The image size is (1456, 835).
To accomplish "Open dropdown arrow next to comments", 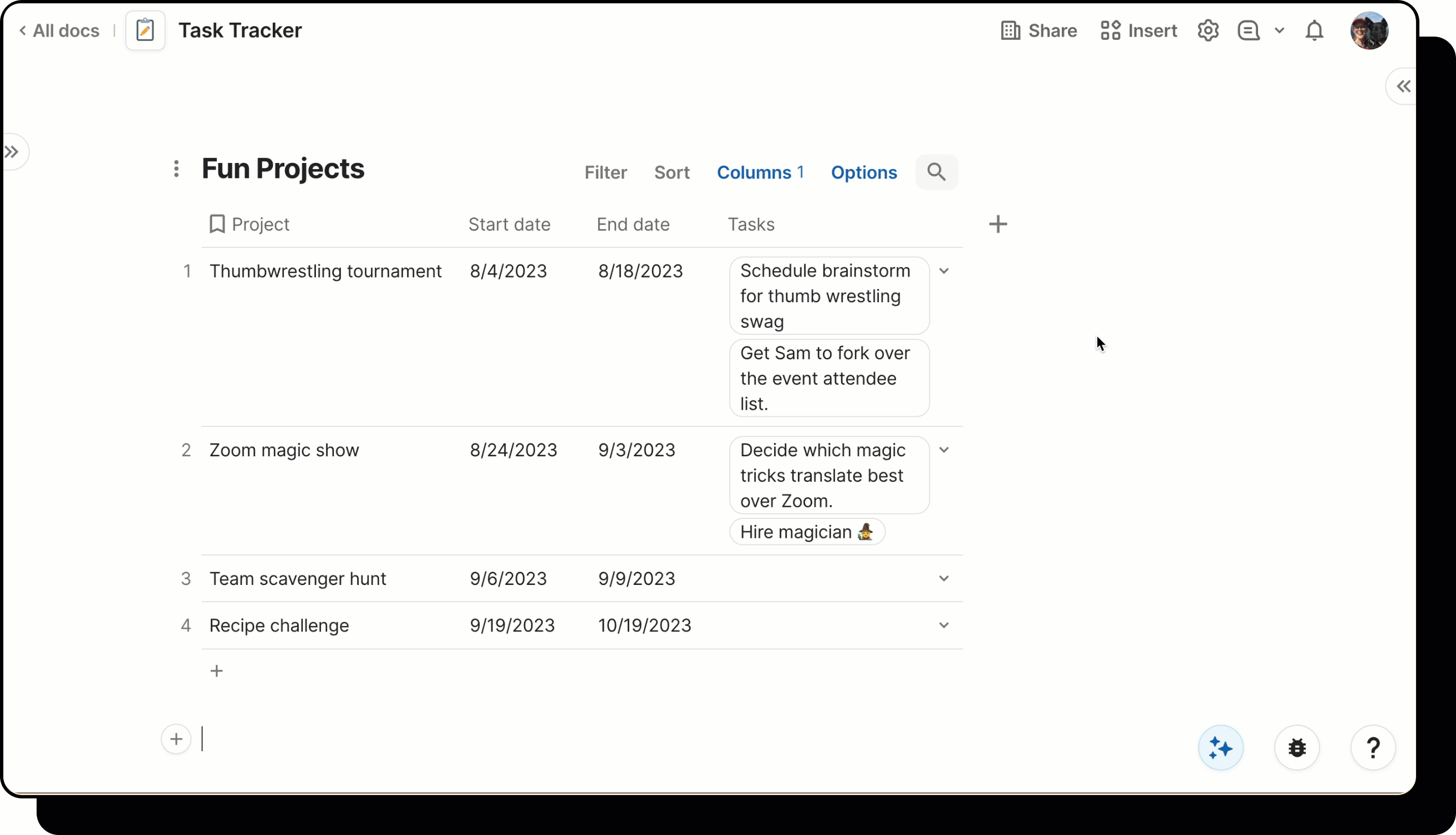I will click(x=1279, y=30).
